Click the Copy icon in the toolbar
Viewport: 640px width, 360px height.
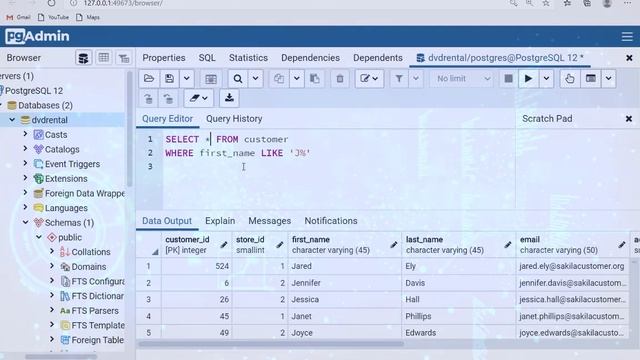click(x=279, y=79)
